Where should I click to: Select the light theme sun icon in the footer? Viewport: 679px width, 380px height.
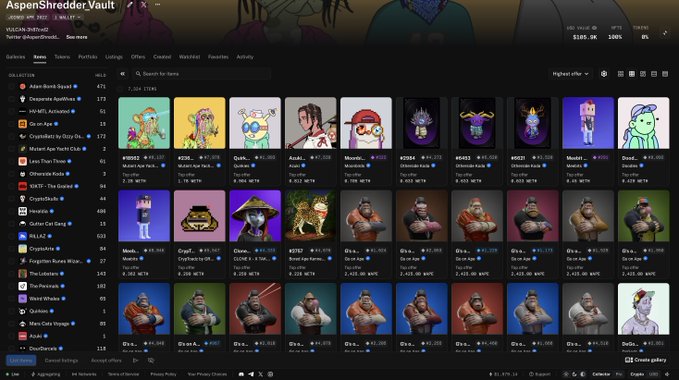566,374
